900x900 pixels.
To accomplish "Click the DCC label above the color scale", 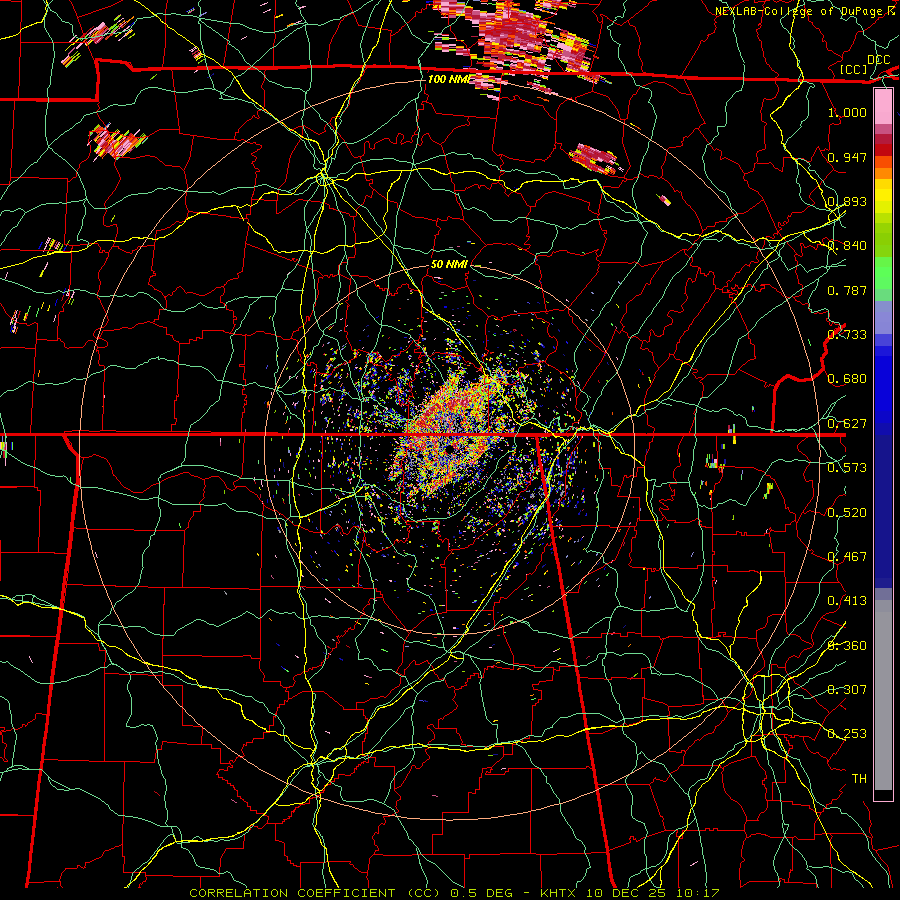I will [878, 59].
